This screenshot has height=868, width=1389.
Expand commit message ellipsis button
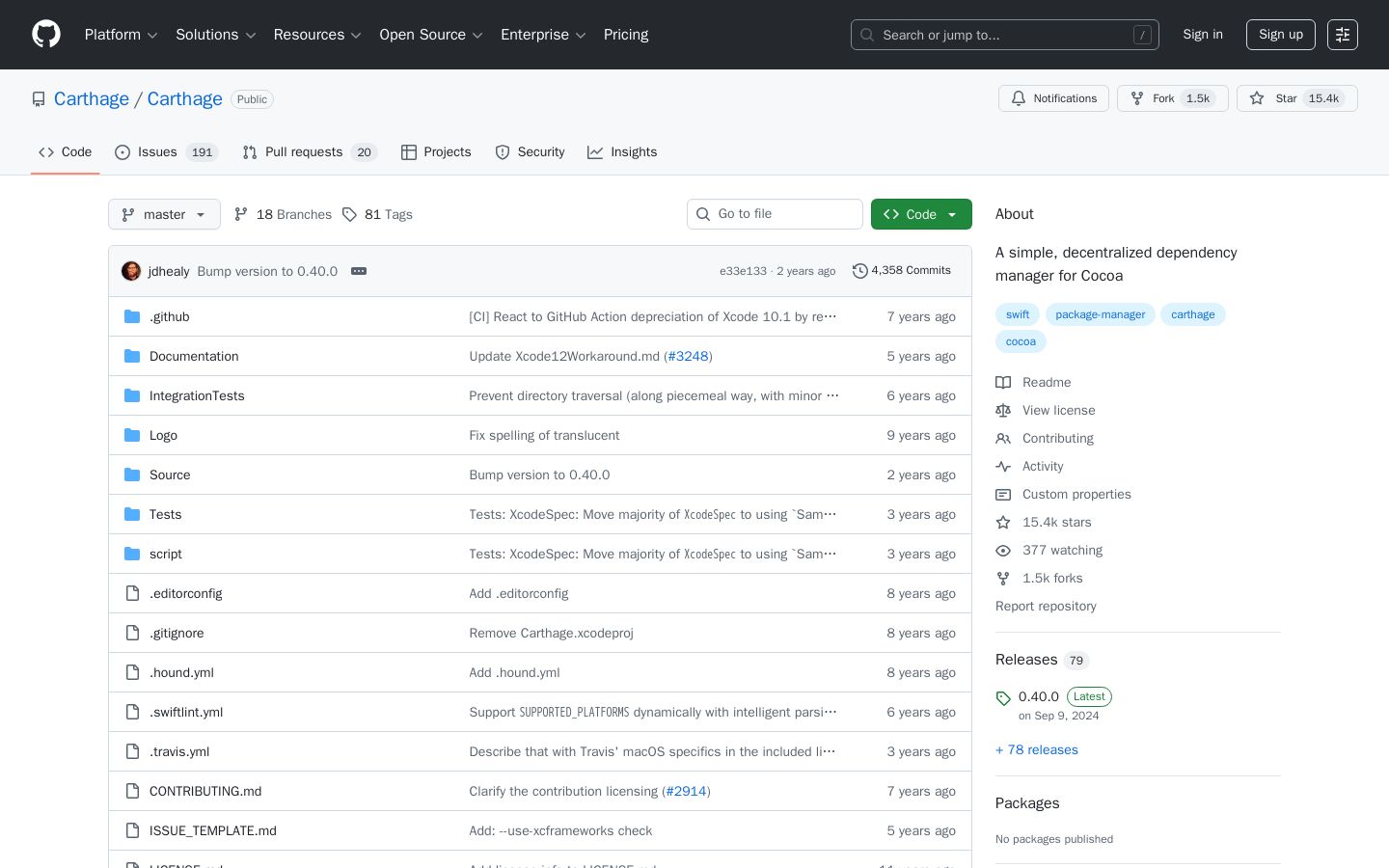pyautogui.click(x=359, y=271)
